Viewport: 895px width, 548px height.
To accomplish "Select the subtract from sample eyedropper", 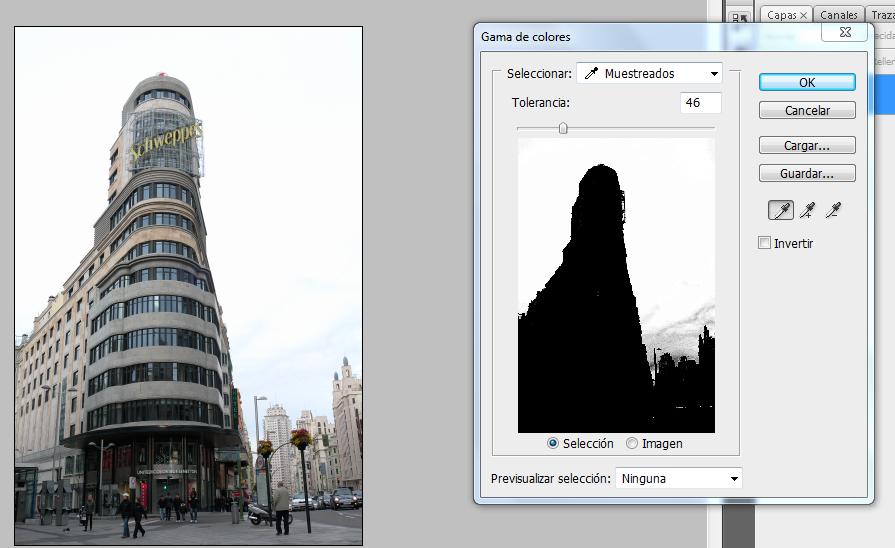I will point(832,210).
